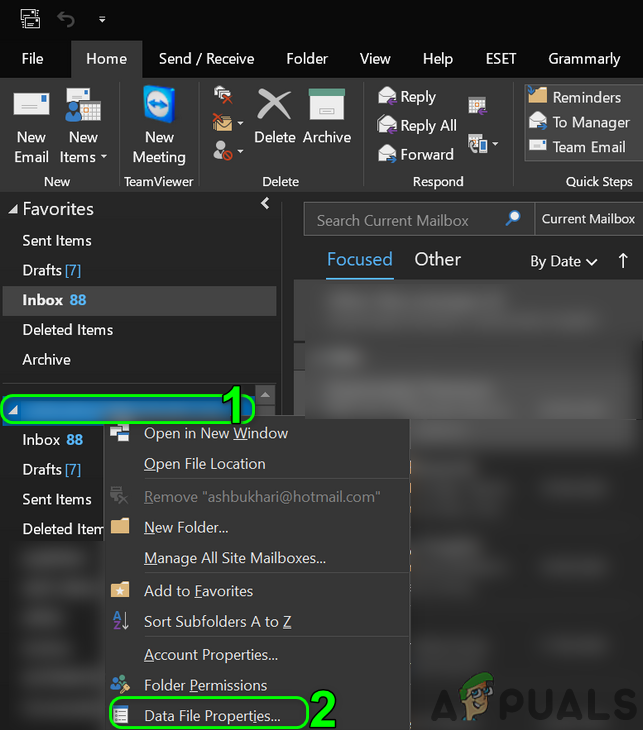Choose Data File Properties...
This screenshot has width=643, height=730.
(x=258, y=716)
